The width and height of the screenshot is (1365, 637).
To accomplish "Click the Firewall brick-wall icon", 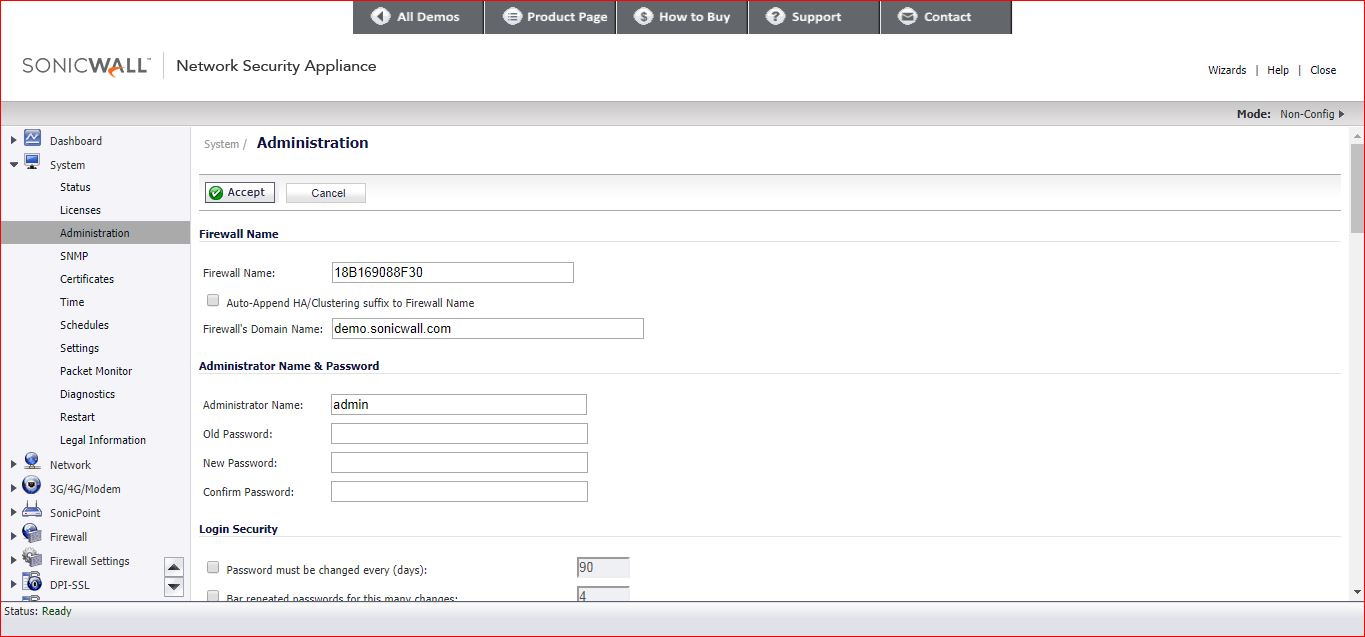I will 32,536.
